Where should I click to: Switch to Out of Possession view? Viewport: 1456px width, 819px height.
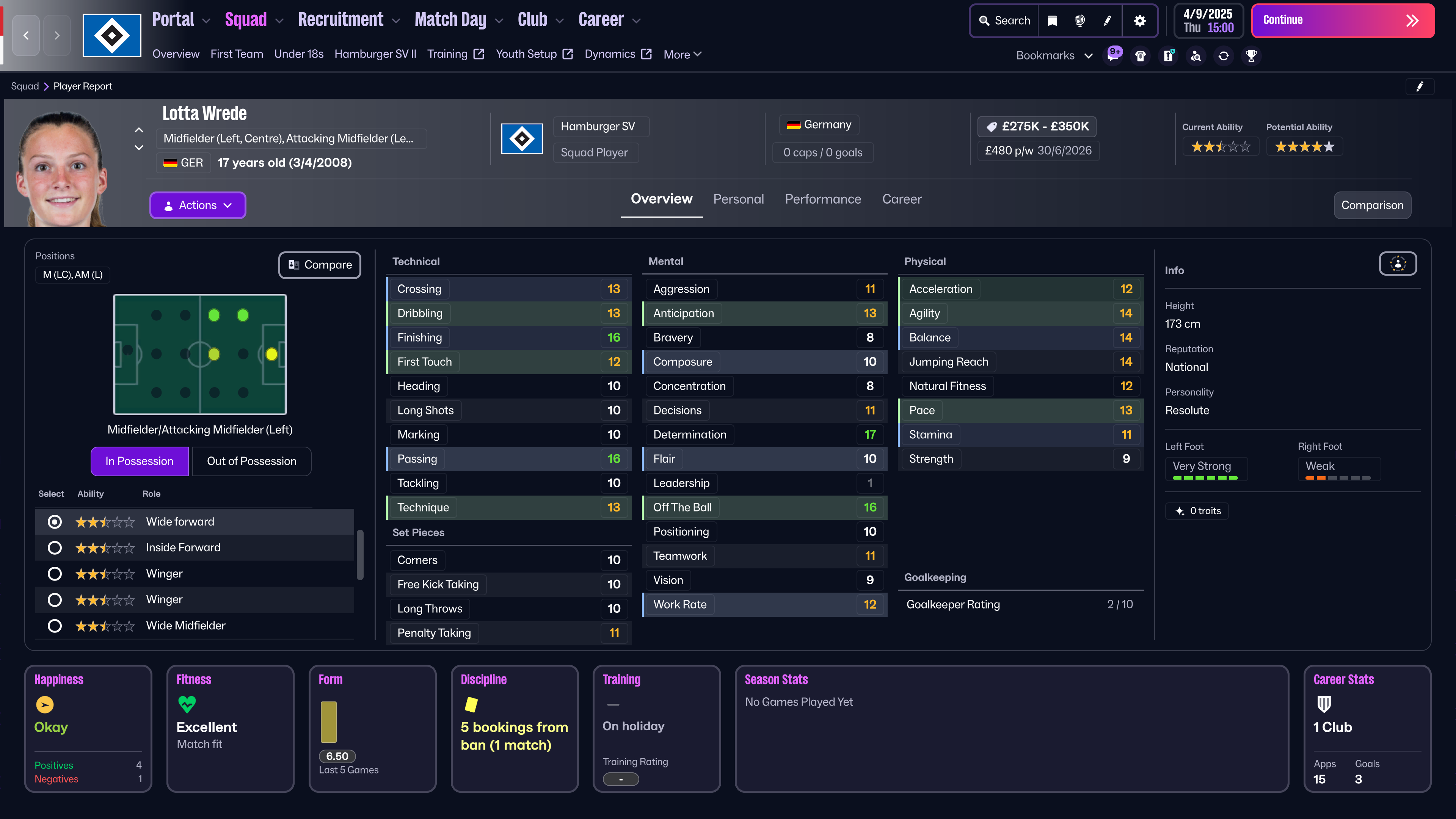click(251, 461)
